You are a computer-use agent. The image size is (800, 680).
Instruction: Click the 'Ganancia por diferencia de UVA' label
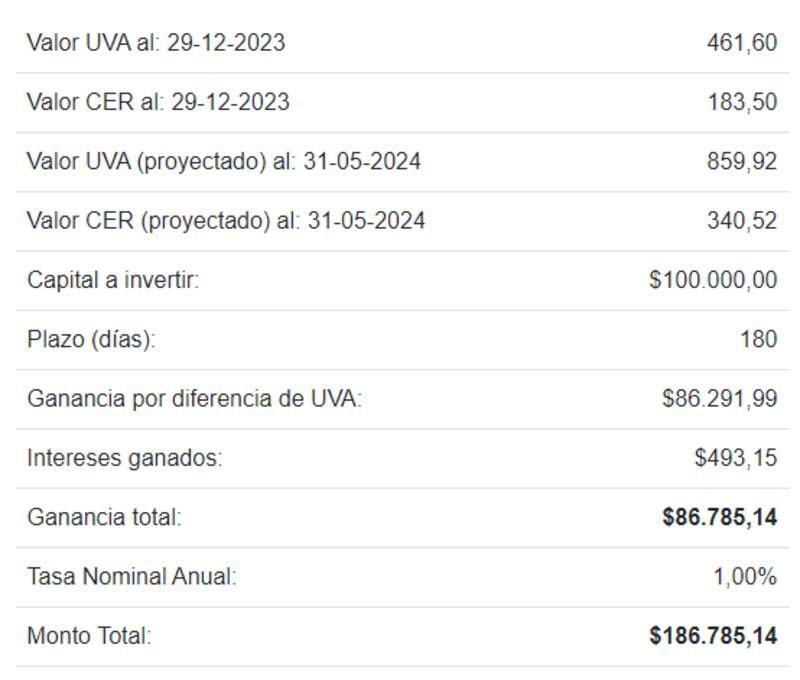194,399
